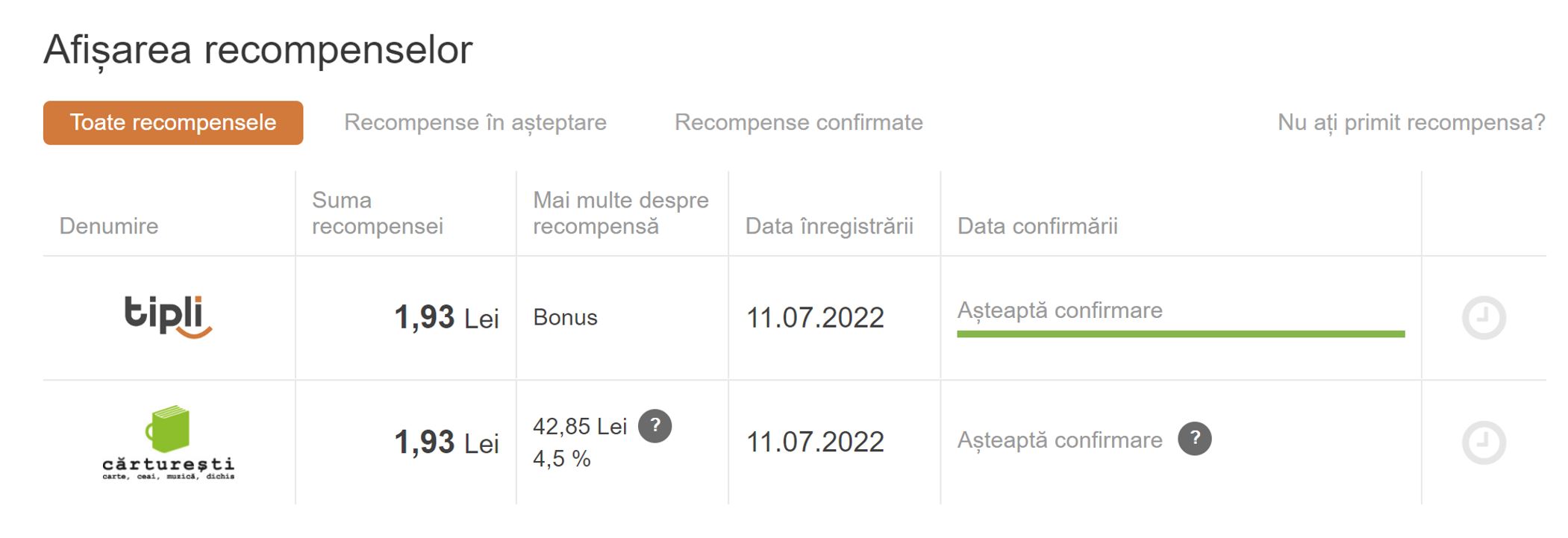Viewport: 1568px width, 538px height.
Task: Select the Toate recompensele tab
Action: coord(173,122)
